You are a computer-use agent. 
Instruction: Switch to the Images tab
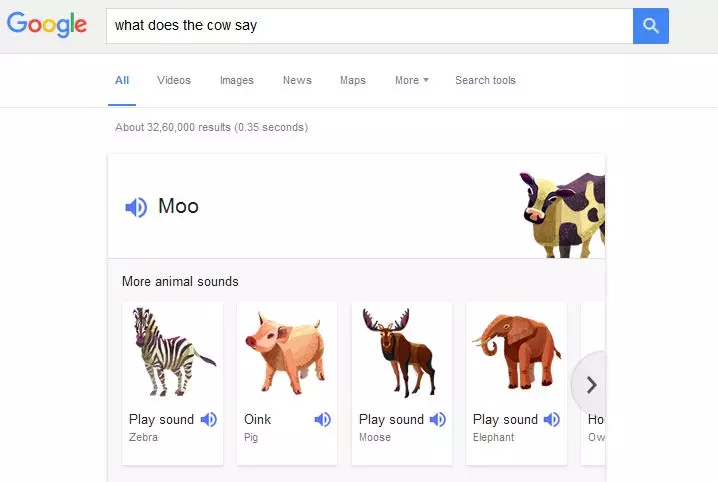[237, 80]
